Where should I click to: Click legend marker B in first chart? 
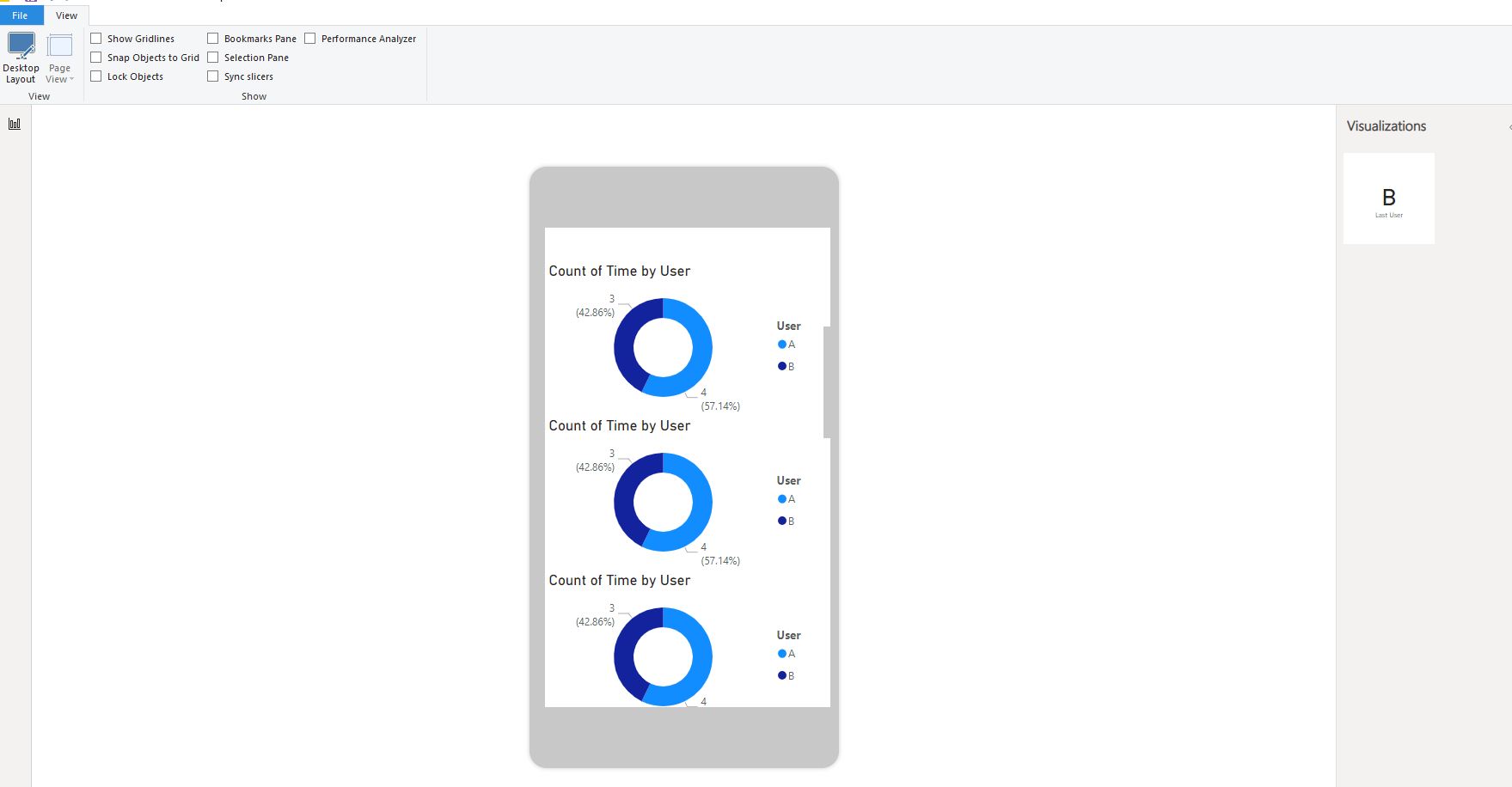coord(782,366)
